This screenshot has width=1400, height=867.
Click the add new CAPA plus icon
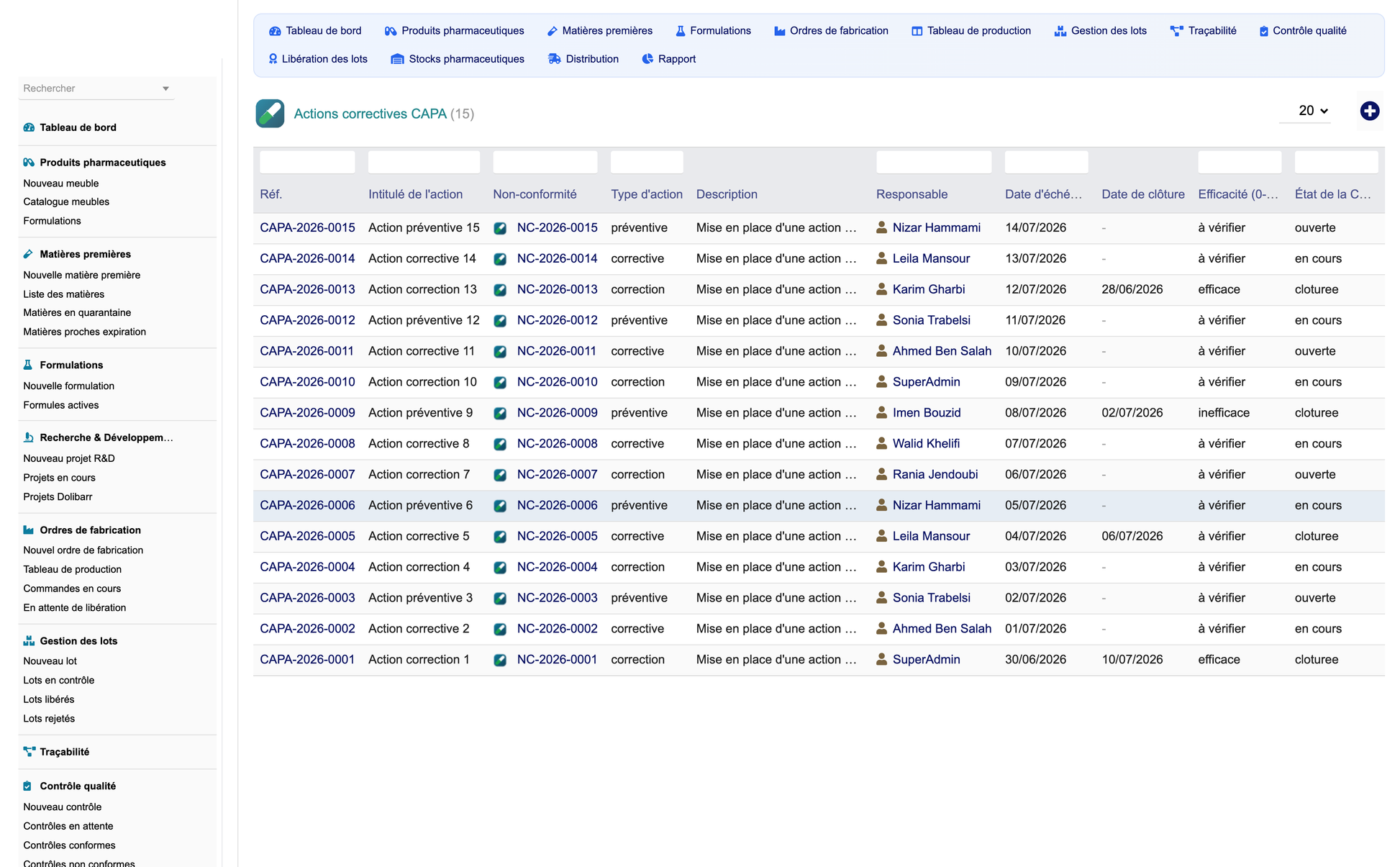(1369, 111)
